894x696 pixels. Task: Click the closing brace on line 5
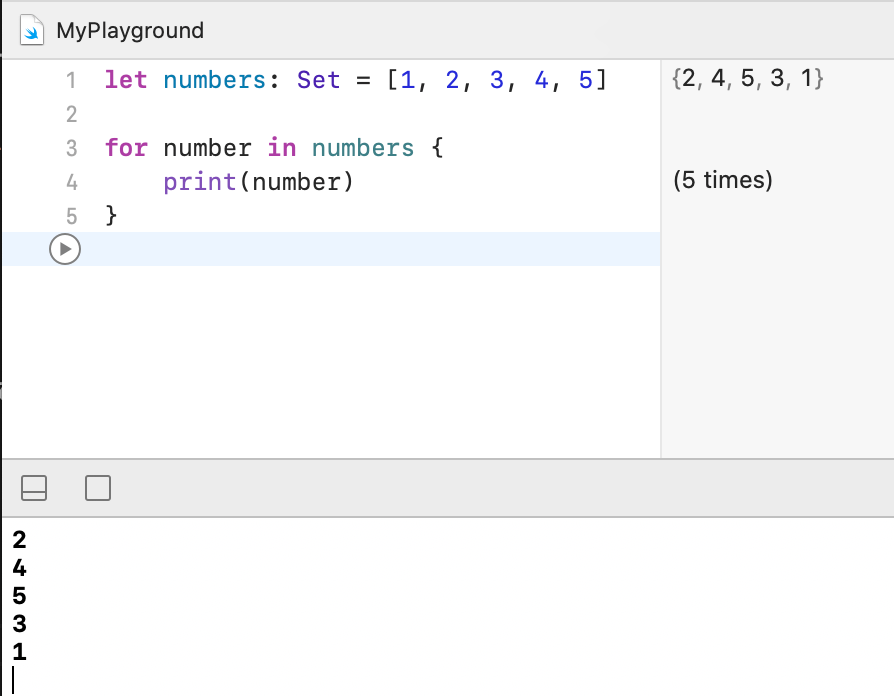(111, 215)
